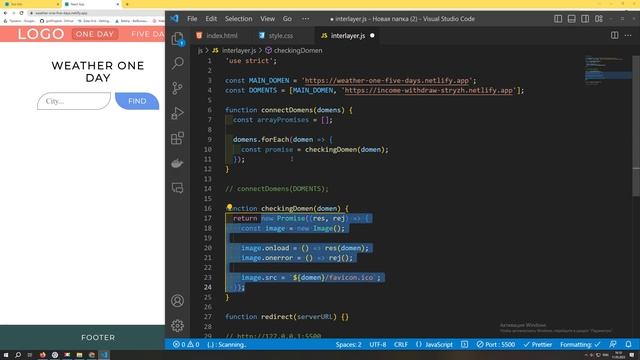Screen dimensions: 640x360
Task: Change the end of line sequence CRLF
Action: coord(401,344)
